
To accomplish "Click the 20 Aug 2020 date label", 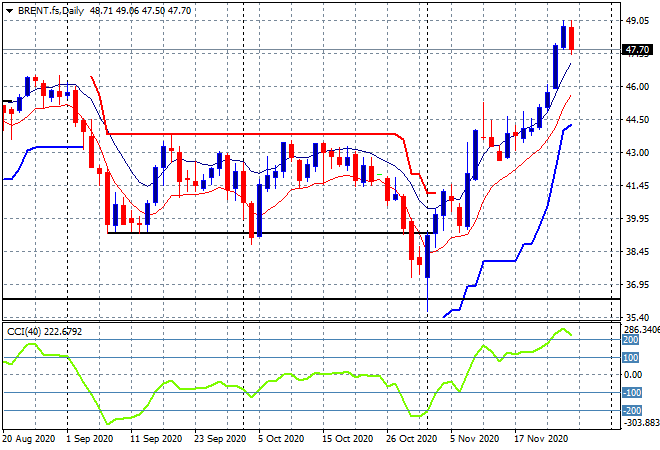I will click(x=29, y=439).
